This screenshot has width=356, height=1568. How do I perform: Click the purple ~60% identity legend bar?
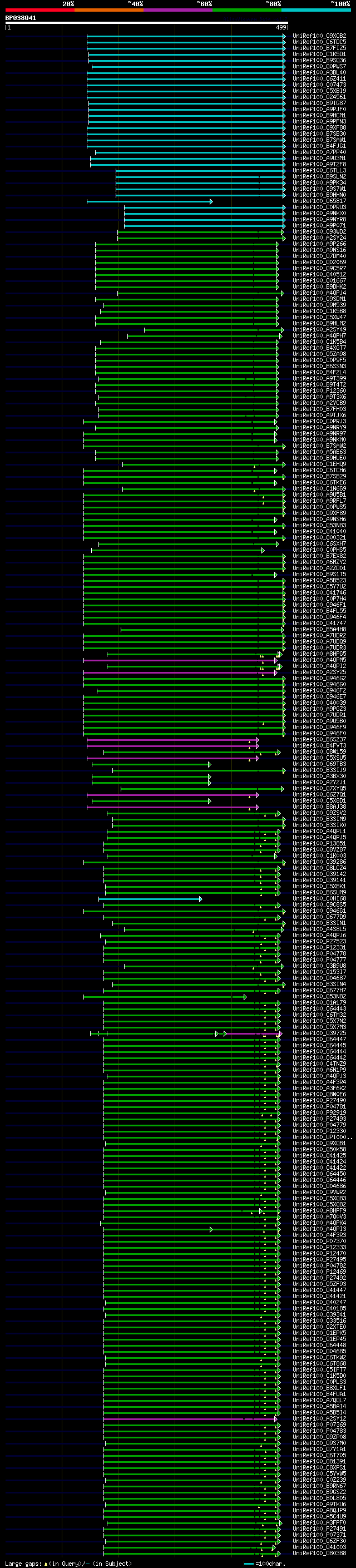177,10
